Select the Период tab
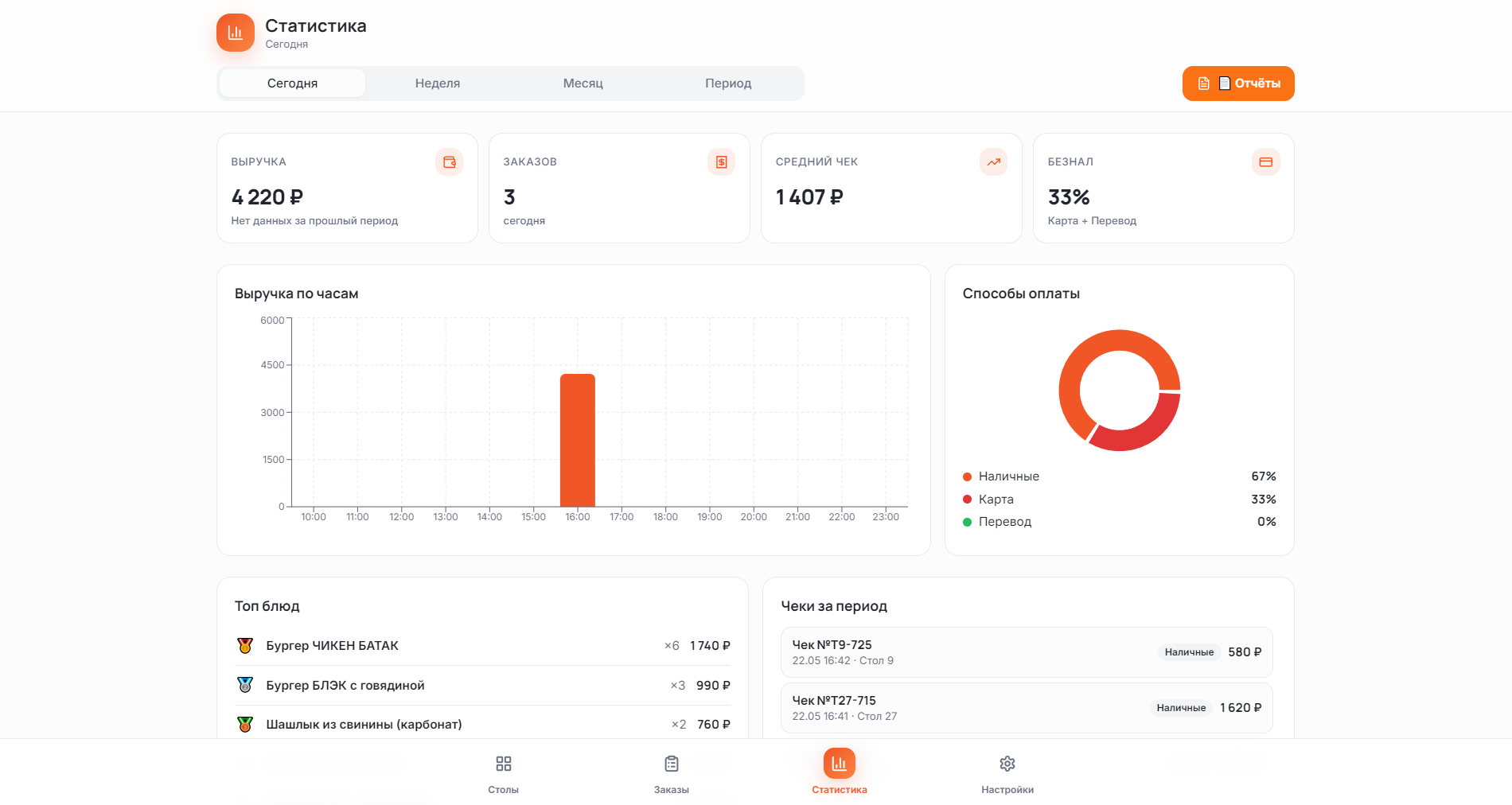The image size is (1512, 805). pos(728,84)
